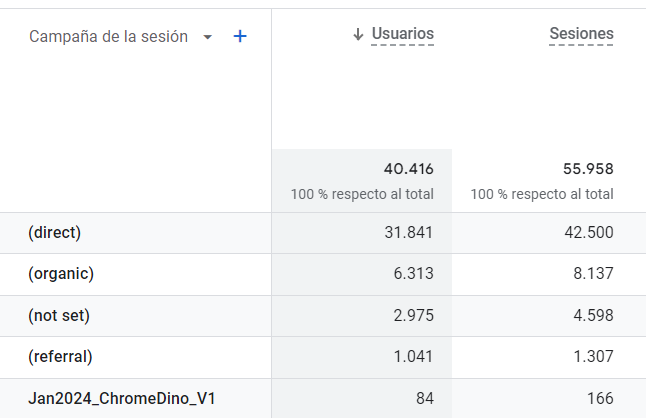Click the 55.958 total sessions value
This screenshot has width=646, height=418.
tap(588, 168)
